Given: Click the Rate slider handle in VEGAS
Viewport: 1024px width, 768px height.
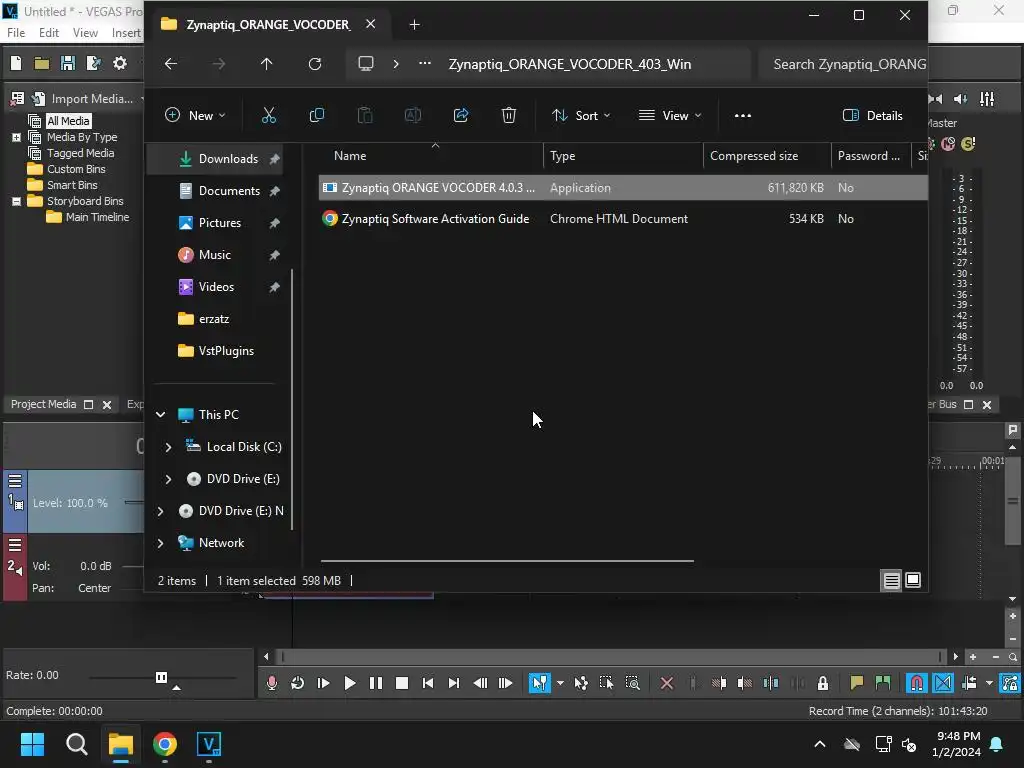Looking at the screenshot, I should click(161, 677).
